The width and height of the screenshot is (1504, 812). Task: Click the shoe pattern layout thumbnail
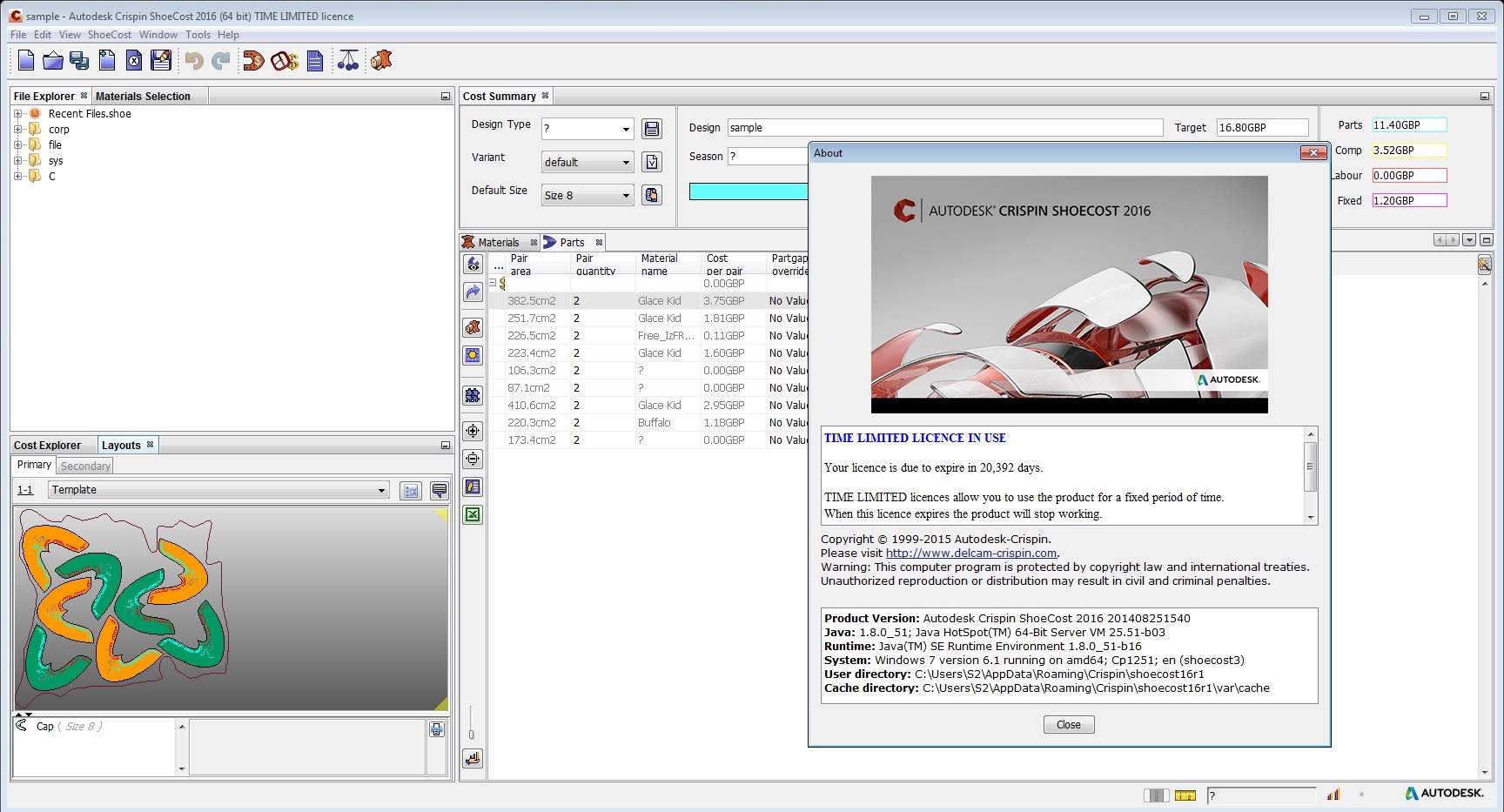point(232,609)
